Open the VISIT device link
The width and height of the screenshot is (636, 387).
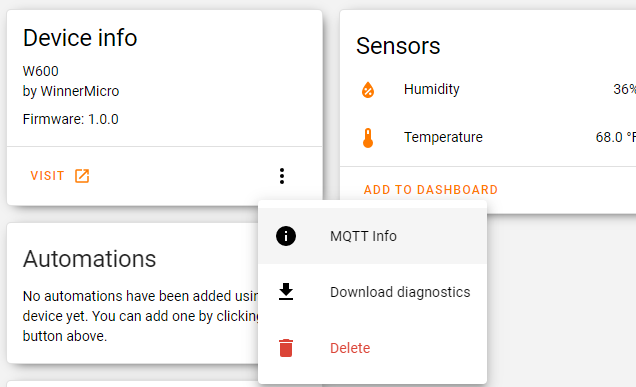click(60, 176)
